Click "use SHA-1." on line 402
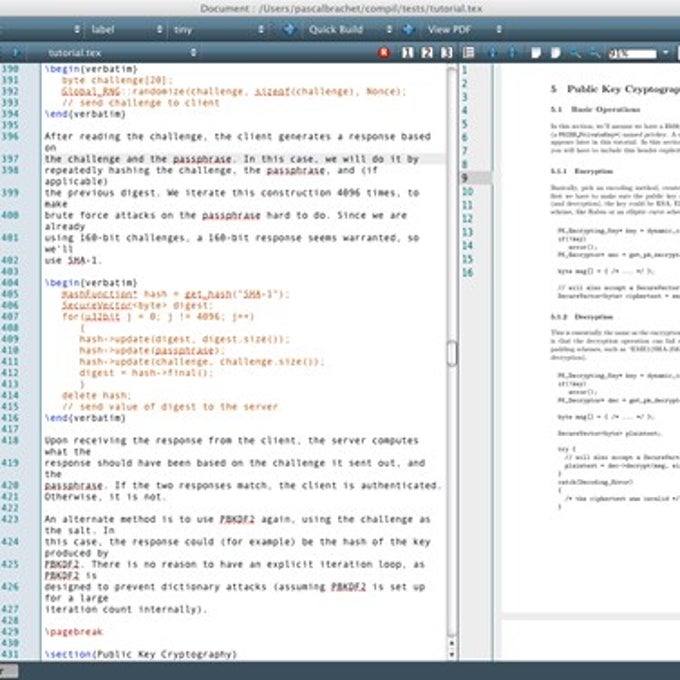 (73, 261)
